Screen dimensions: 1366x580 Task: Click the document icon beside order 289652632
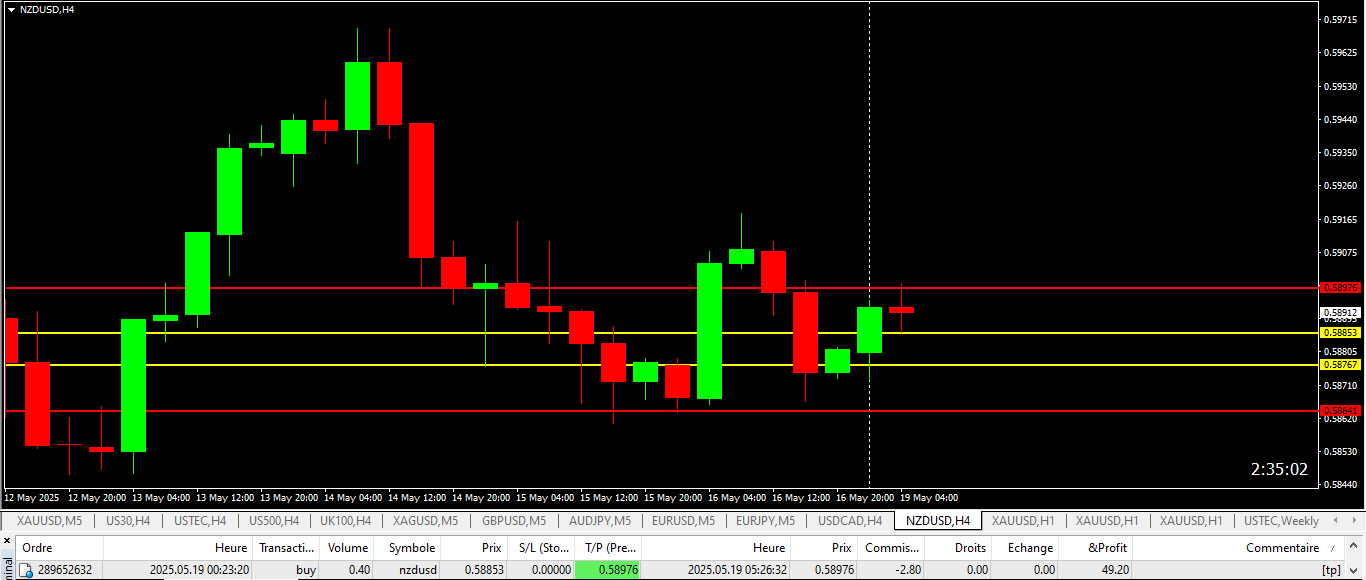[x=26, y=570]
